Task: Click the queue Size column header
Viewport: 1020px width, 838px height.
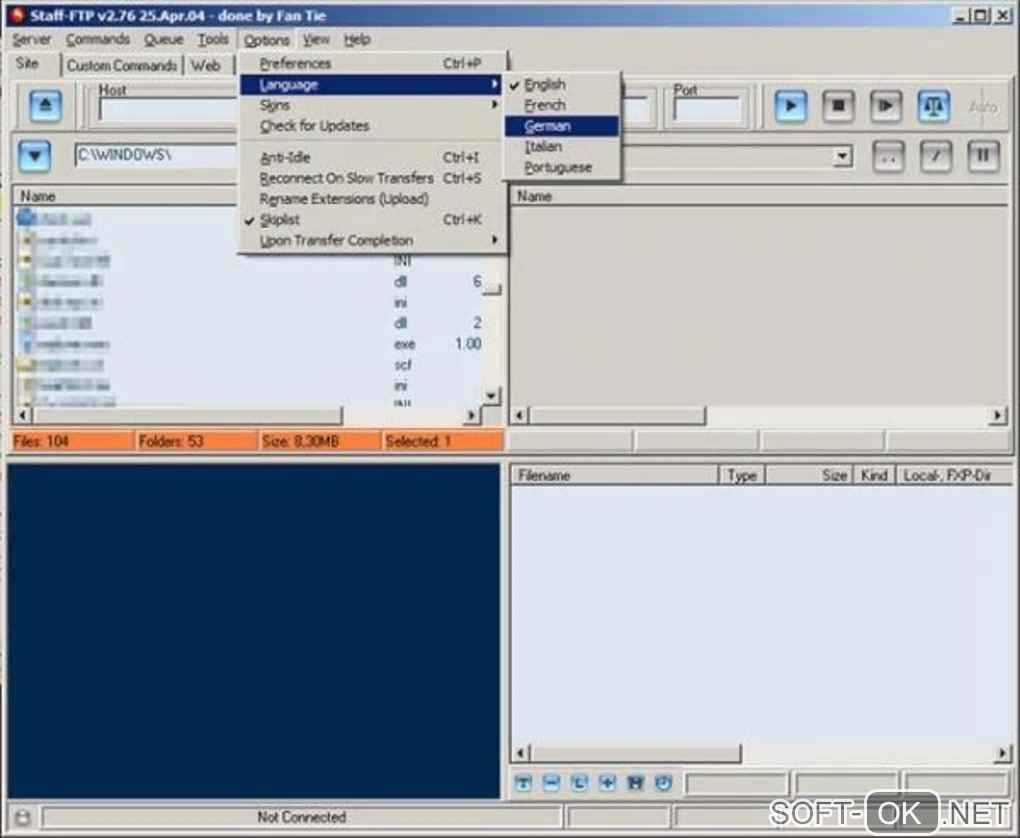Action: point(809,476)
